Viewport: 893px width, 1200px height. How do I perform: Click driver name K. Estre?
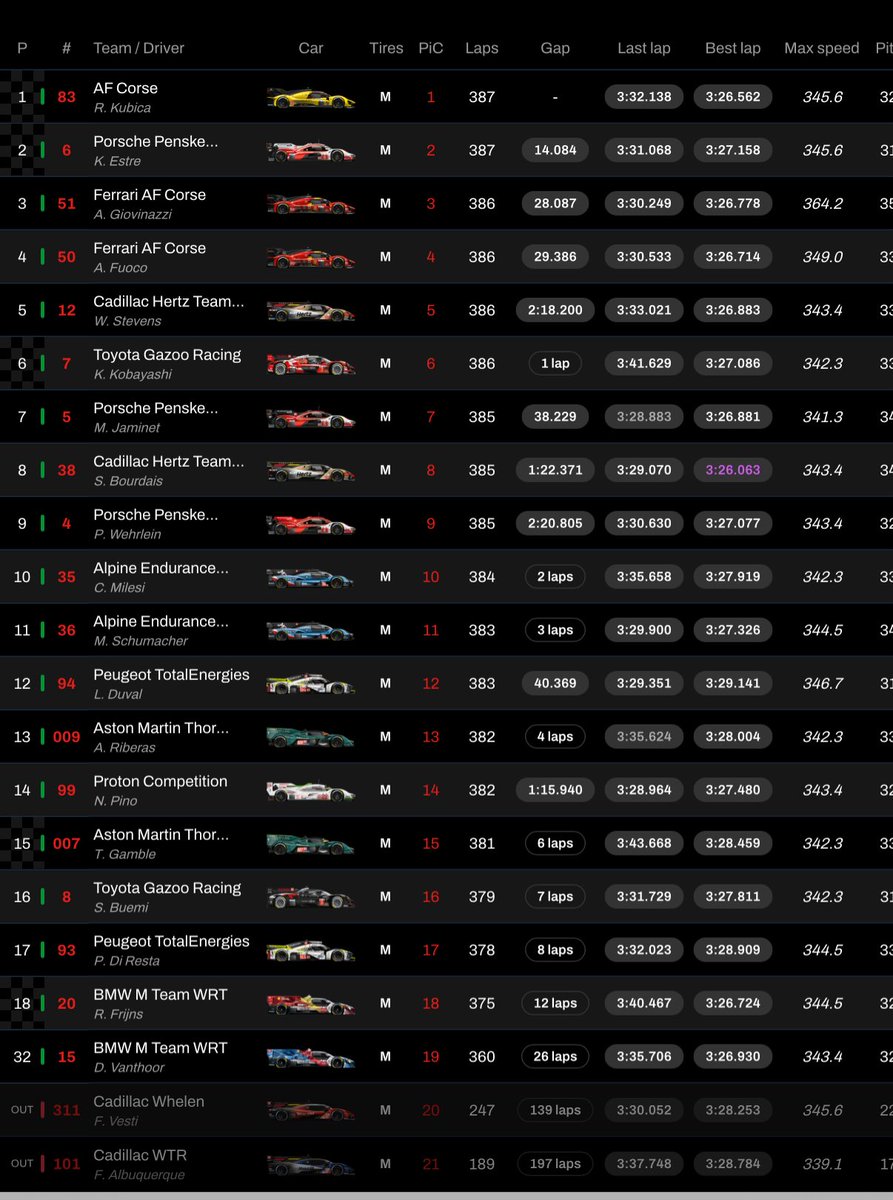click(x=117, y=161)
